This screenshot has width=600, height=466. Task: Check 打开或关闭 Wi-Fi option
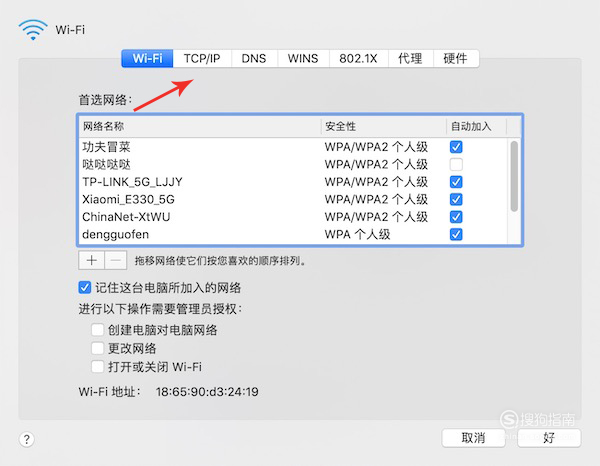point(98,367)
